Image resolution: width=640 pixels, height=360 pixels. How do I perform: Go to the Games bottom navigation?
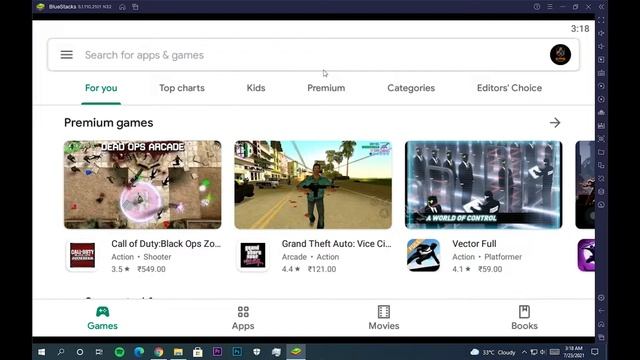(x=102, y=318)
